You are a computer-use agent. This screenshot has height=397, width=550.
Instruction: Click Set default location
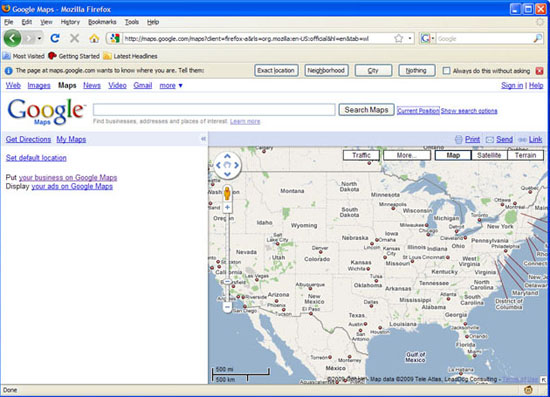click(x=36, y=158)
